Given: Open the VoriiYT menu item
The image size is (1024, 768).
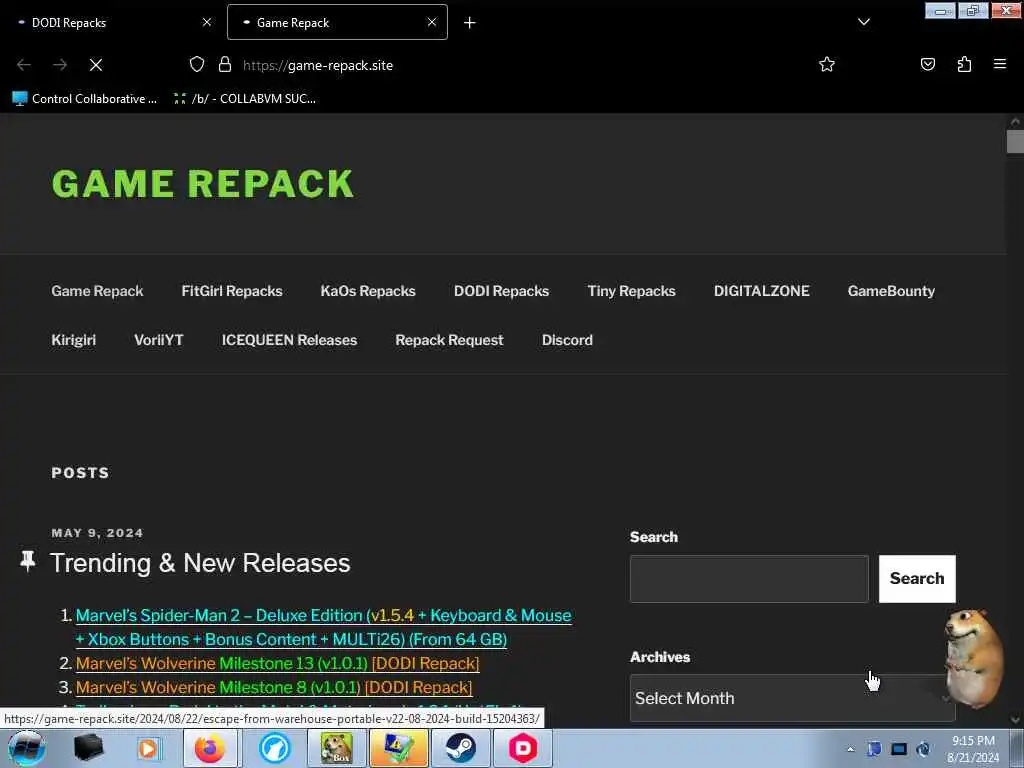Looking at the screenshot, I should pos(159,340).
